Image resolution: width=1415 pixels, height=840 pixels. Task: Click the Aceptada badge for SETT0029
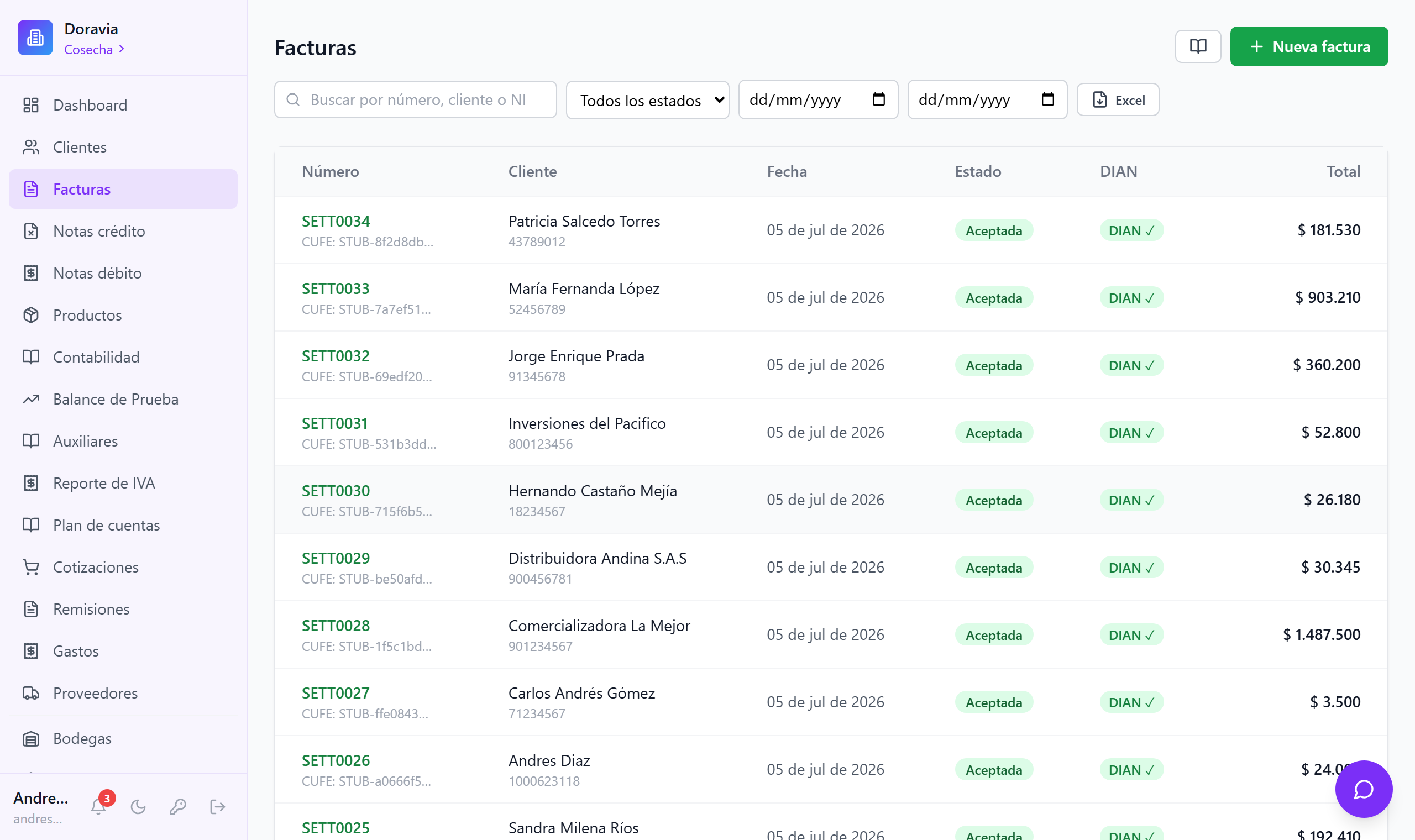coord(994,567)
